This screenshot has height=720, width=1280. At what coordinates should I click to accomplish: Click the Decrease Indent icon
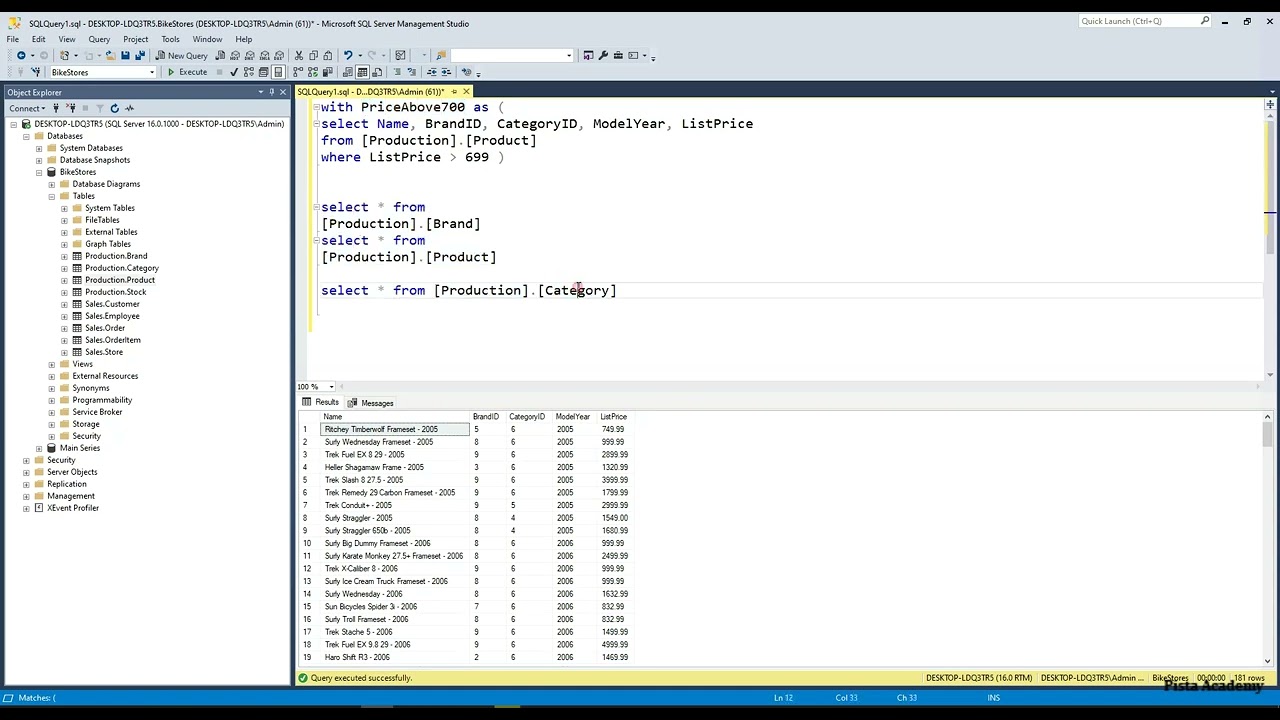(x=432, y=72)
